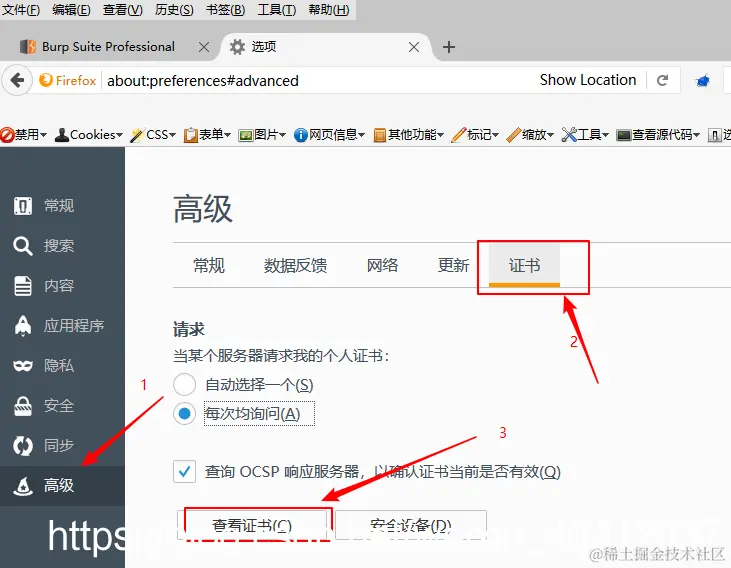This screenshot has height=568, width=731.
Task: Open the 常规 sidebar category
Action: click(61, 206)
